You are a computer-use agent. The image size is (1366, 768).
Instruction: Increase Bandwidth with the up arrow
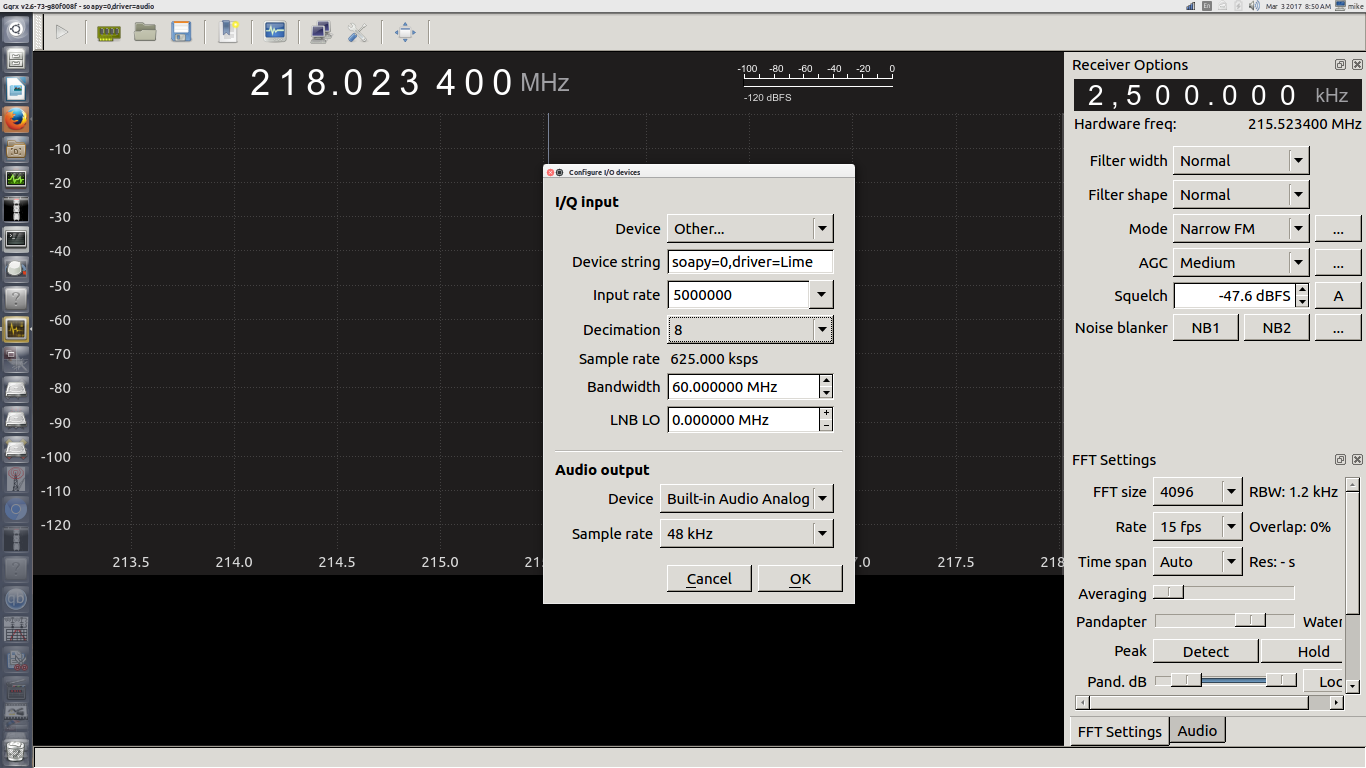click(x=826, y=381)
